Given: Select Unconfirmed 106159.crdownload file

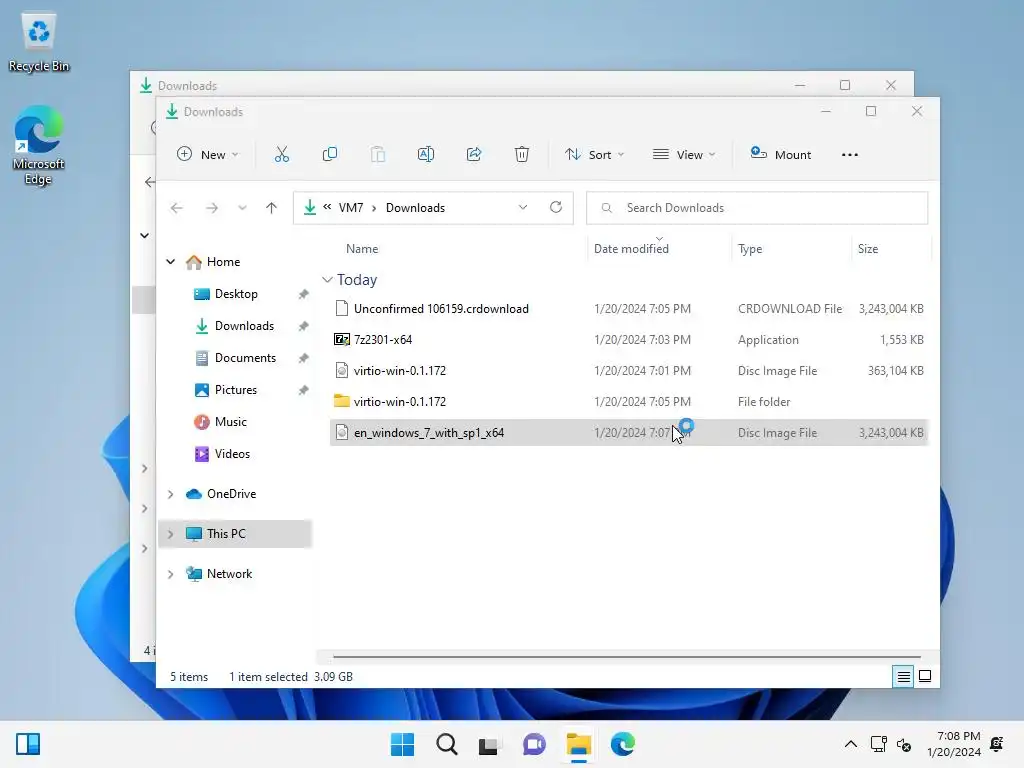Looking at the screenshot, I should (x=629, y=309).
